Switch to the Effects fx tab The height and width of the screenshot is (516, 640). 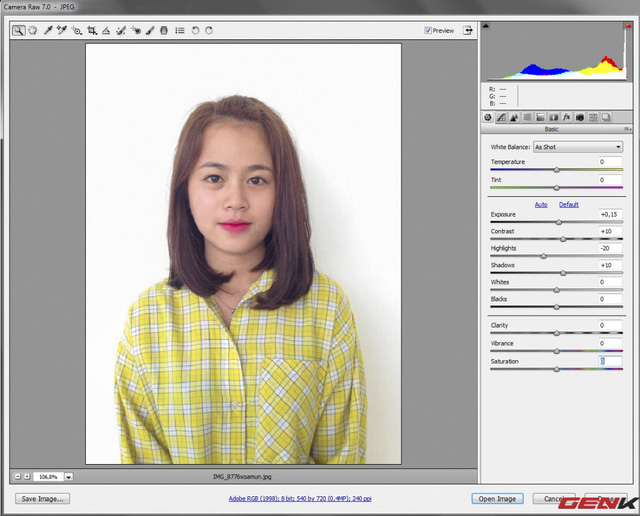(567, 118)
